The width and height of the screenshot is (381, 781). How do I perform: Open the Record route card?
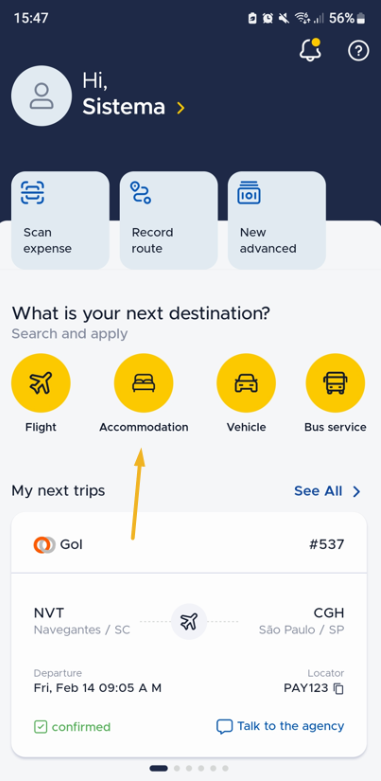168,220
